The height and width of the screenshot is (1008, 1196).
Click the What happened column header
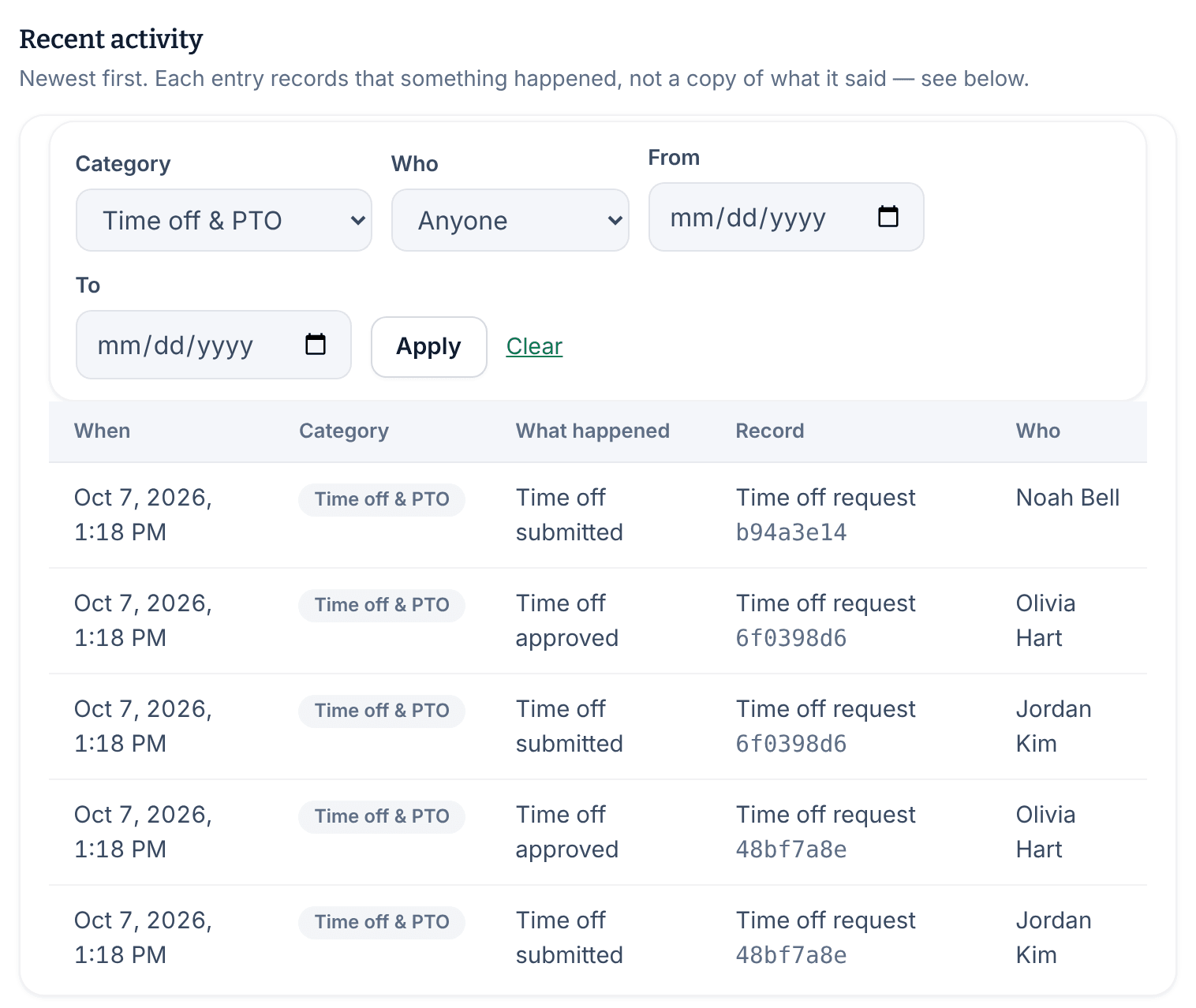(x=592, y=431)
